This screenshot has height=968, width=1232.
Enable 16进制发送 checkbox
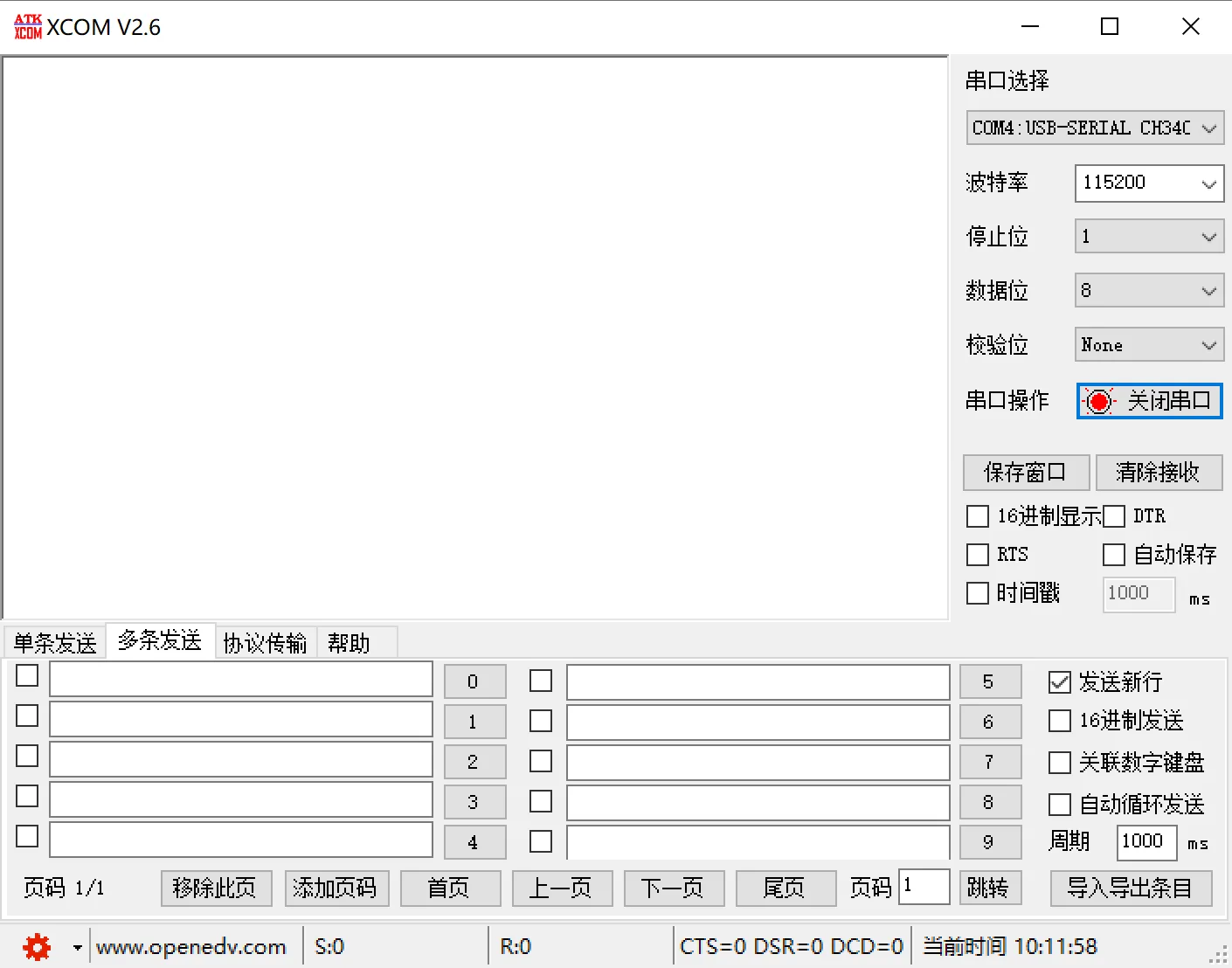pos(1060,721)
